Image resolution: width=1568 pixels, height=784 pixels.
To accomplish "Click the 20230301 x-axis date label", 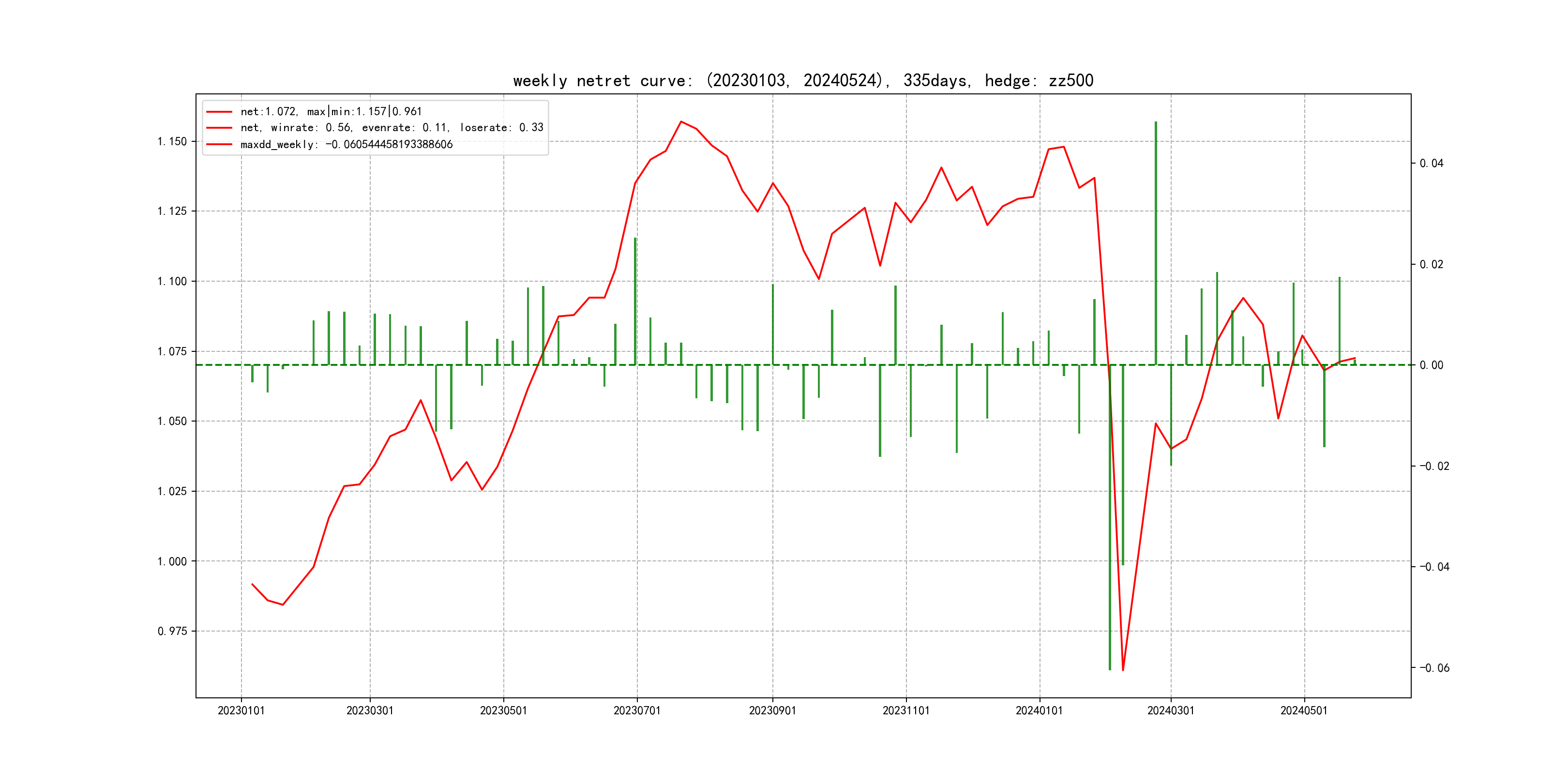I will 369,711.
